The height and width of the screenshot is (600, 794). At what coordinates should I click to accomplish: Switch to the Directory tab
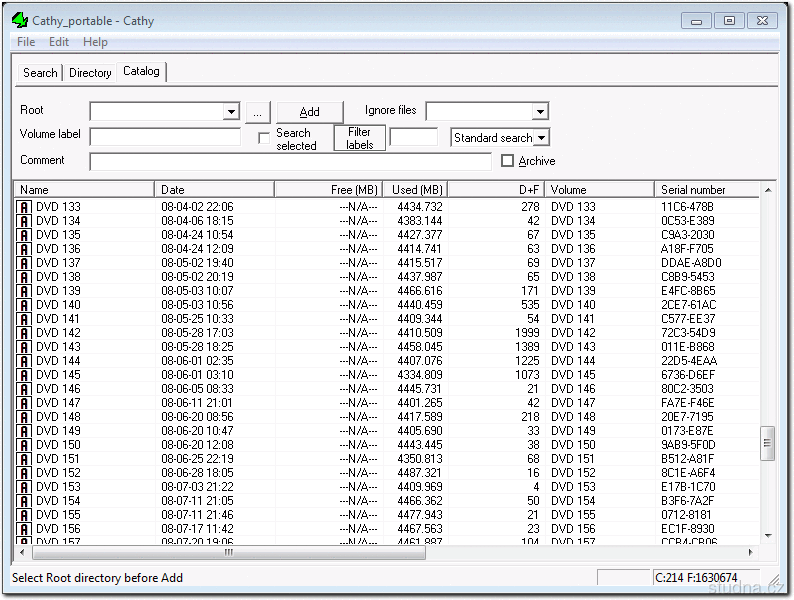(90, 73)
